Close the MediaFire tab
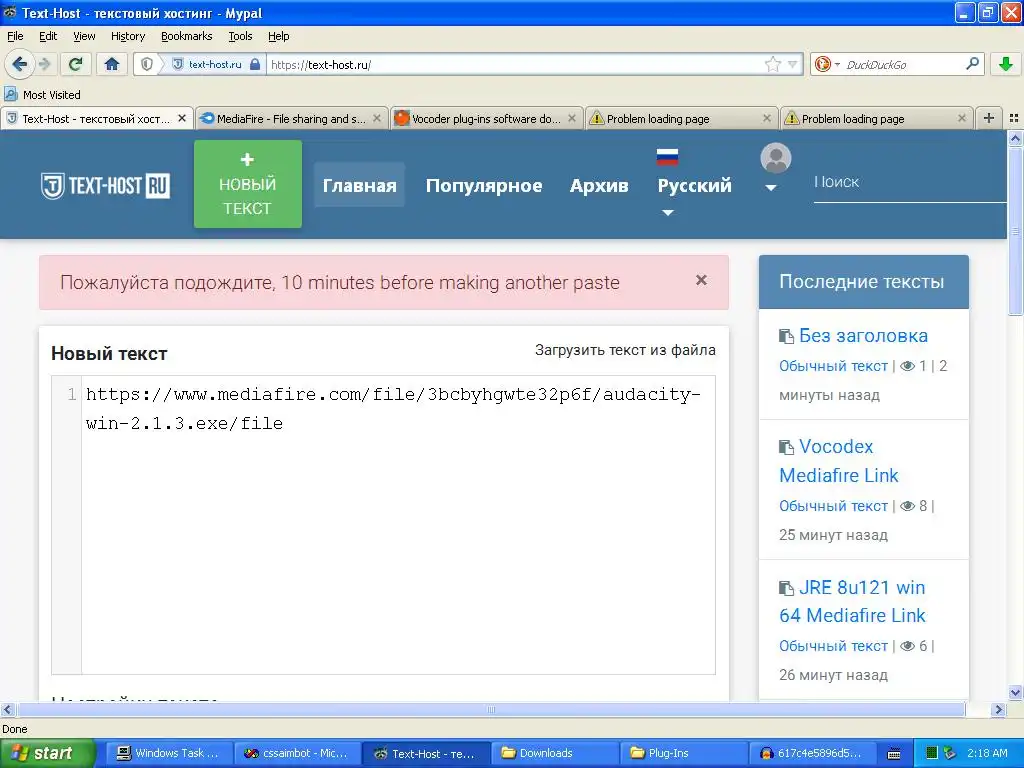The width and height of the screenshot is (1024, 768). tap(377, 118)
